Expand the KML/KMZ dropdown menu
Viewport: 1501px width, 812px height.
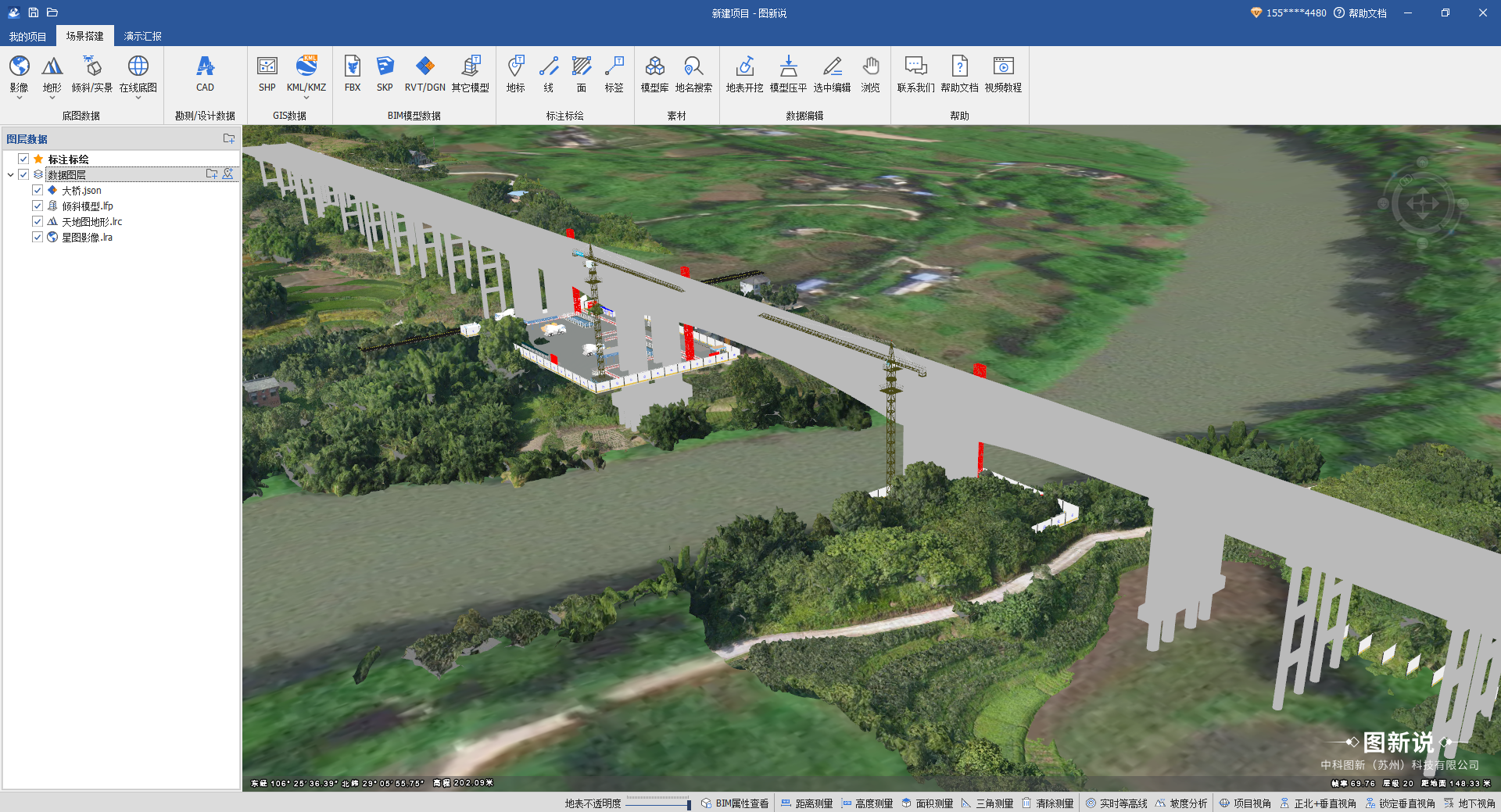[x=306, y=98]
